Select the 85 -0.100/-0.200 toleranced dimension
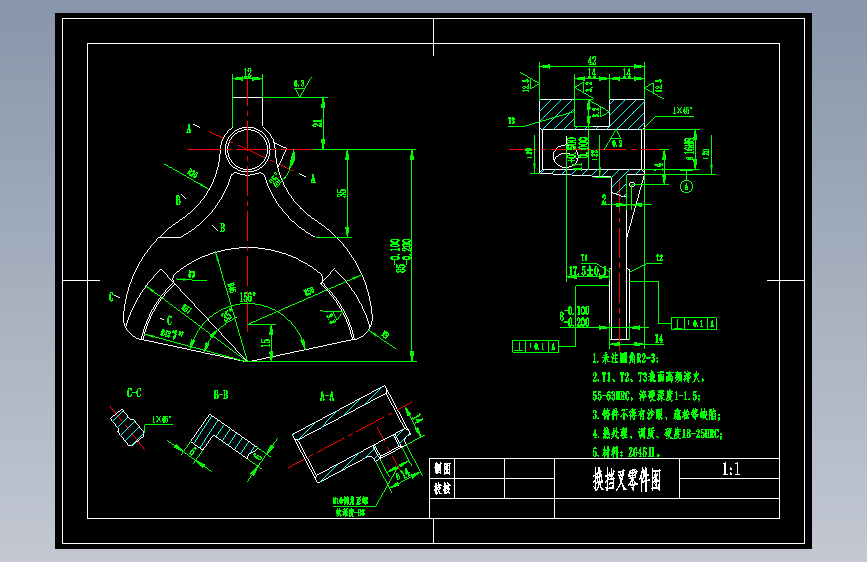The height and width of the screenshot is (562, 867). pos(403,256)
